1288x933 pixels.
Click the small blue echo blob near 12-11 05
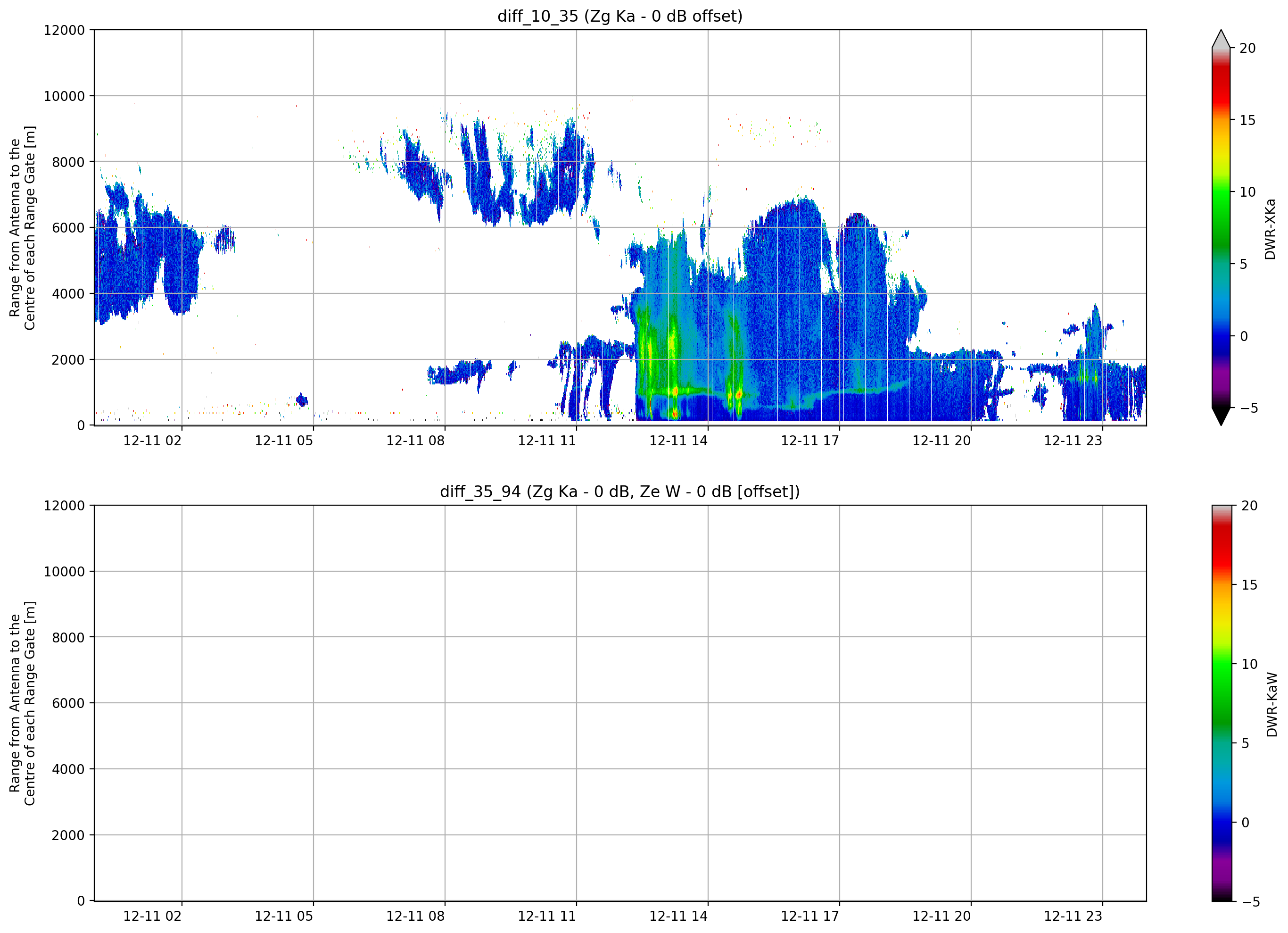pos(302,400)
